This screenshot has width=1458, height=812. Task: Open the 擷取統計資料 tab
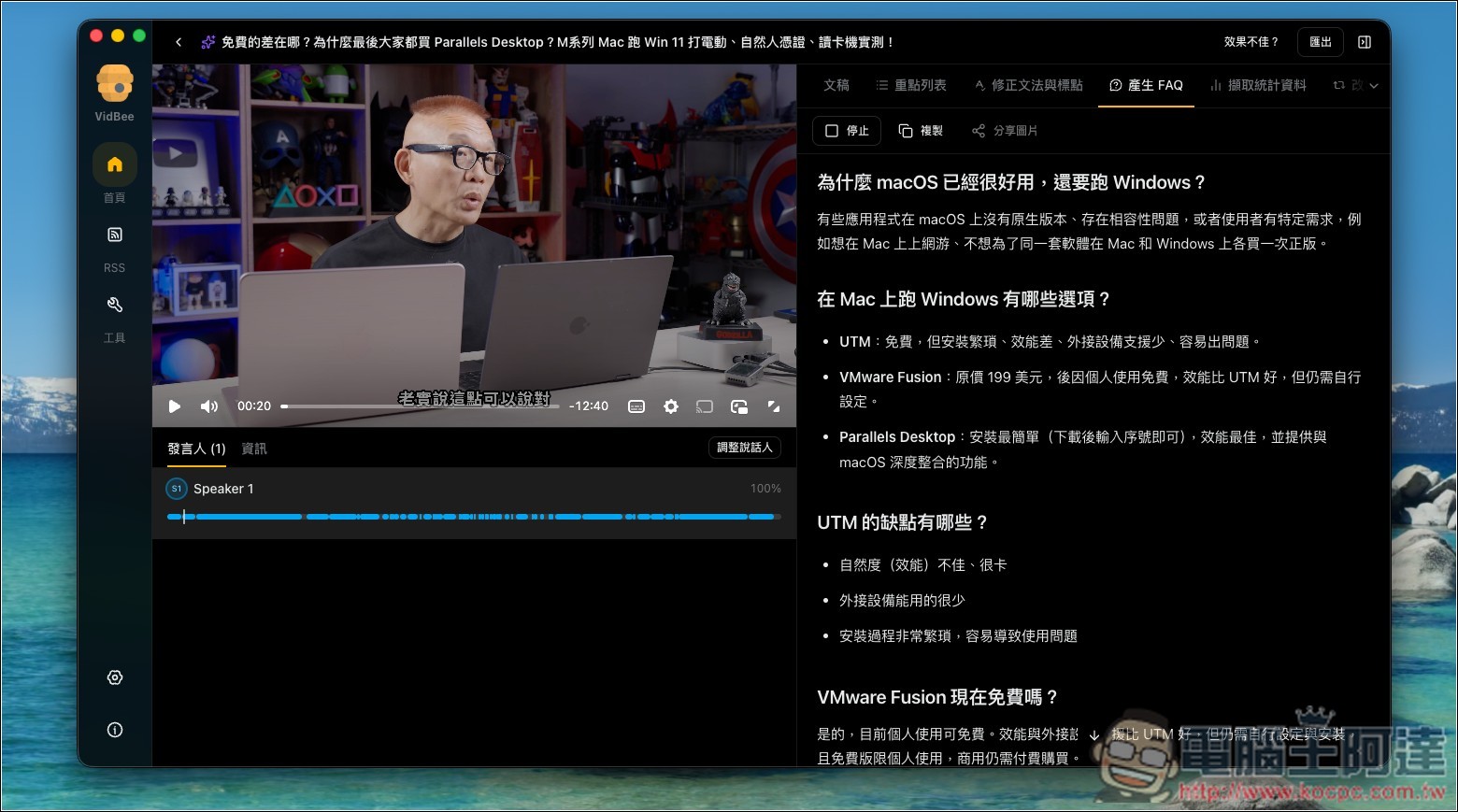point(1258,85)
